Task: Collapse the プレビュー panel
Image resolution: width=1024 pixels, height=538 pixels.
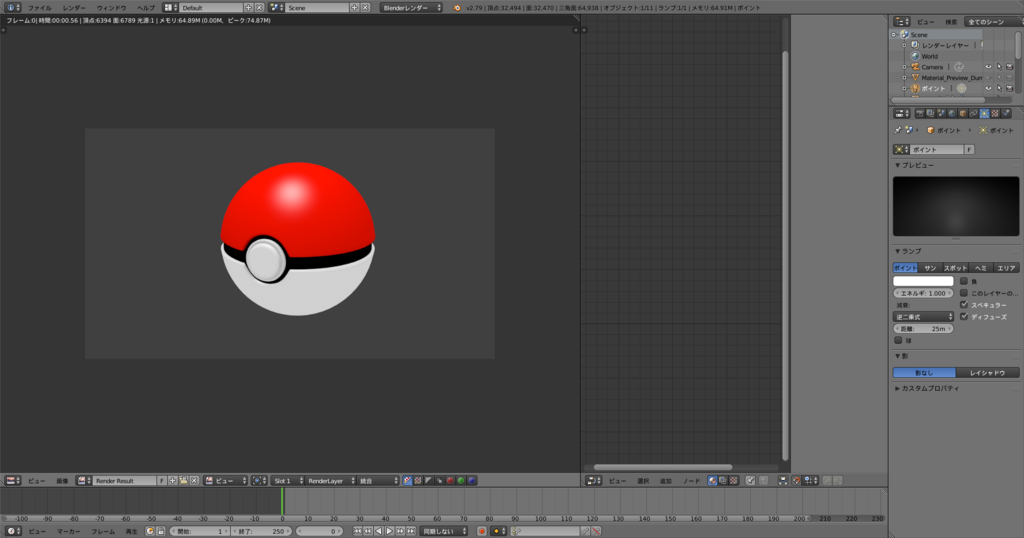Action: 917,164
